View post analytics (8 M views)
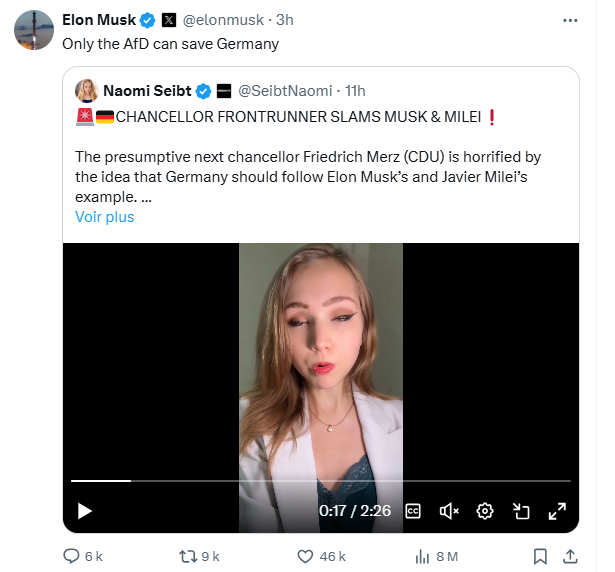 [423, 556]
